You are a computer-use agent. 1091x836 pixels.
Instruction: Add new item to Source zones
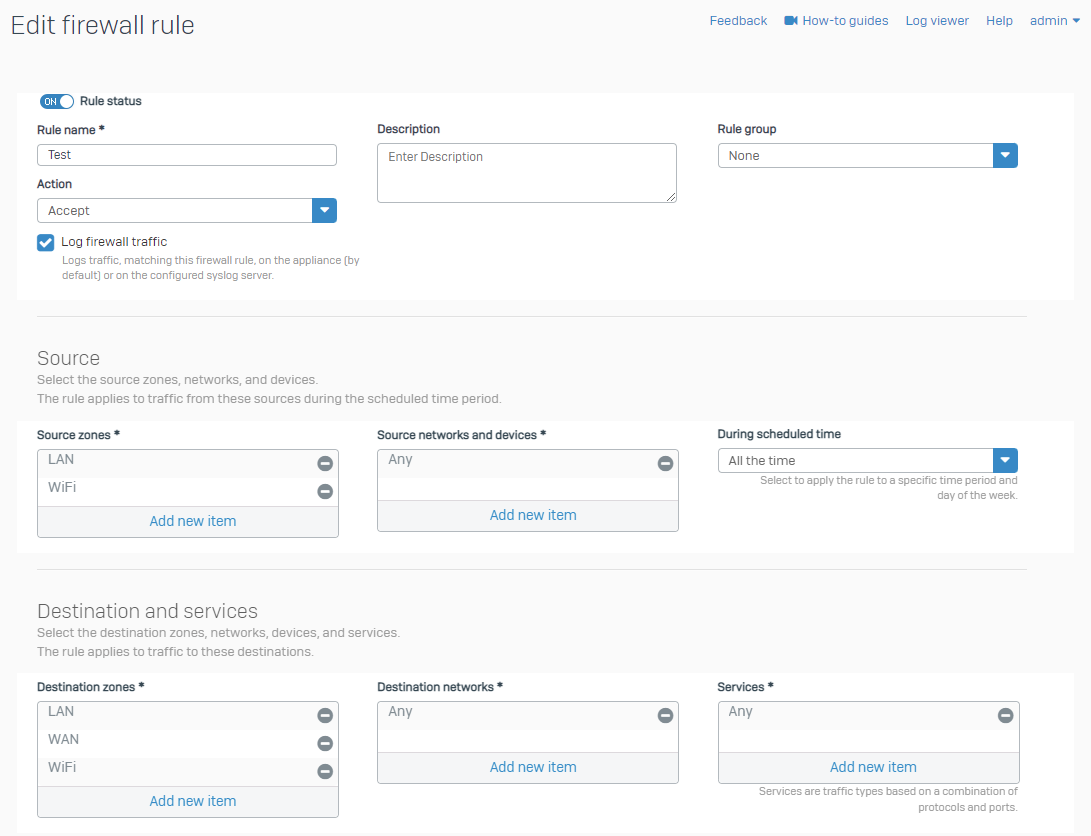point(192,521)
